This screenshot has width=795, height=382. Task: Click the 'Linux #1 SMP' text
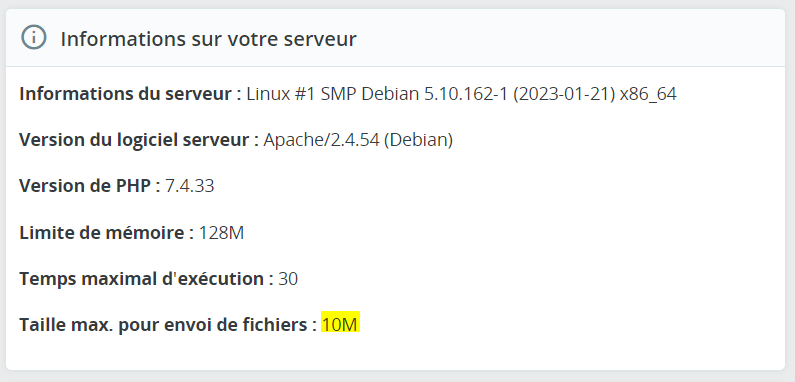pos(301,94)
